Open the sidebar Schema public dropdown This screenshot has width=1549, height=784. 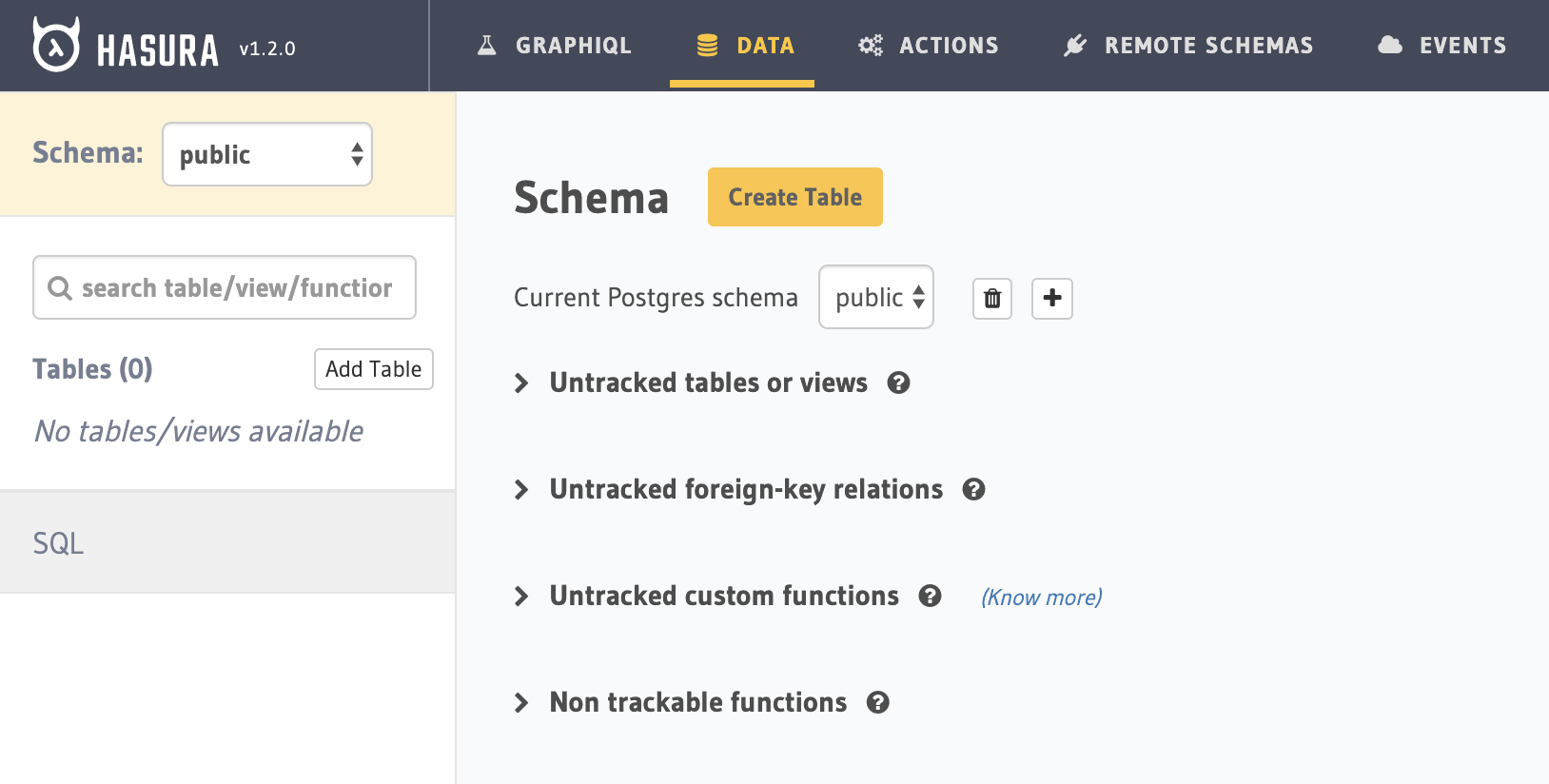pos(267,154)
